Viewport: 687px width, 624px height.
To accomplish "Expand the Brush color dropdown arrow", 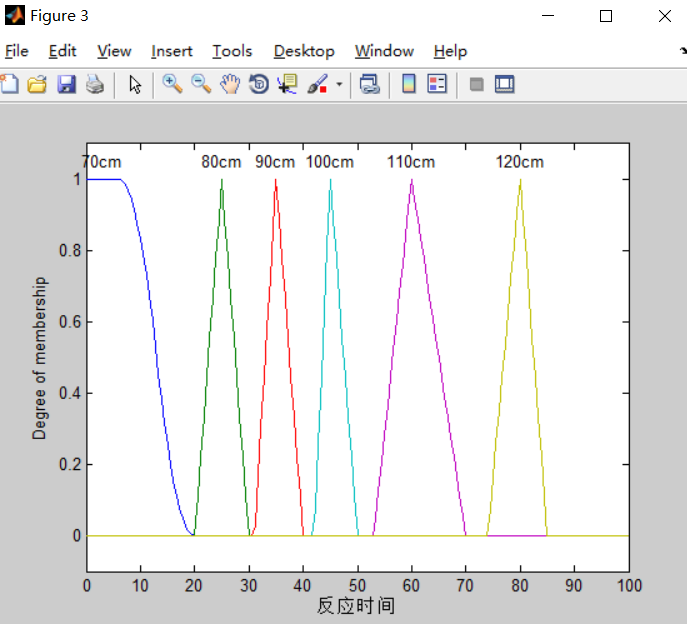I will [x=339, y=84].
